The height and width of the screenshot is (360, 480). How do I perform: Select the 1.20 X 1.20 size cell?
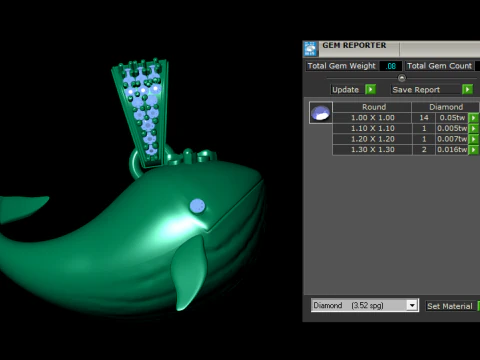[372, 139]
